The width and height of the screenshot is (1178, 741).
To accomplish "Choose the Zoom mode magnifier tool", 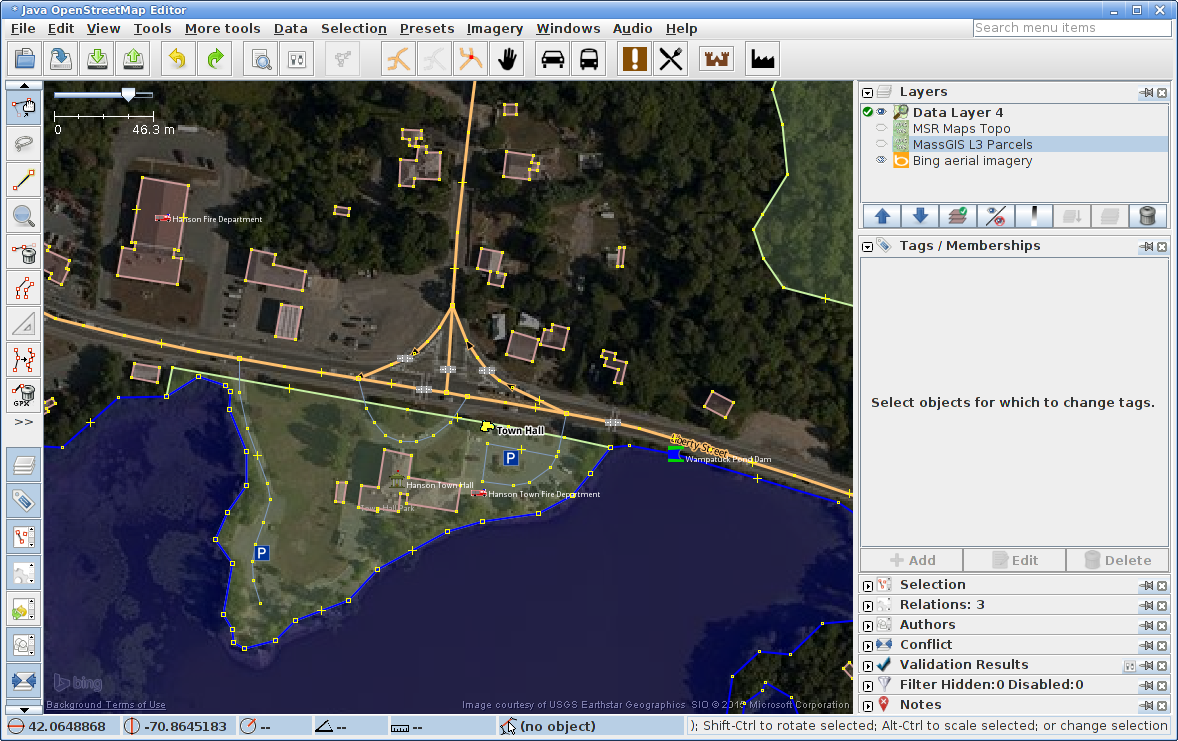I will pos(24,215).
